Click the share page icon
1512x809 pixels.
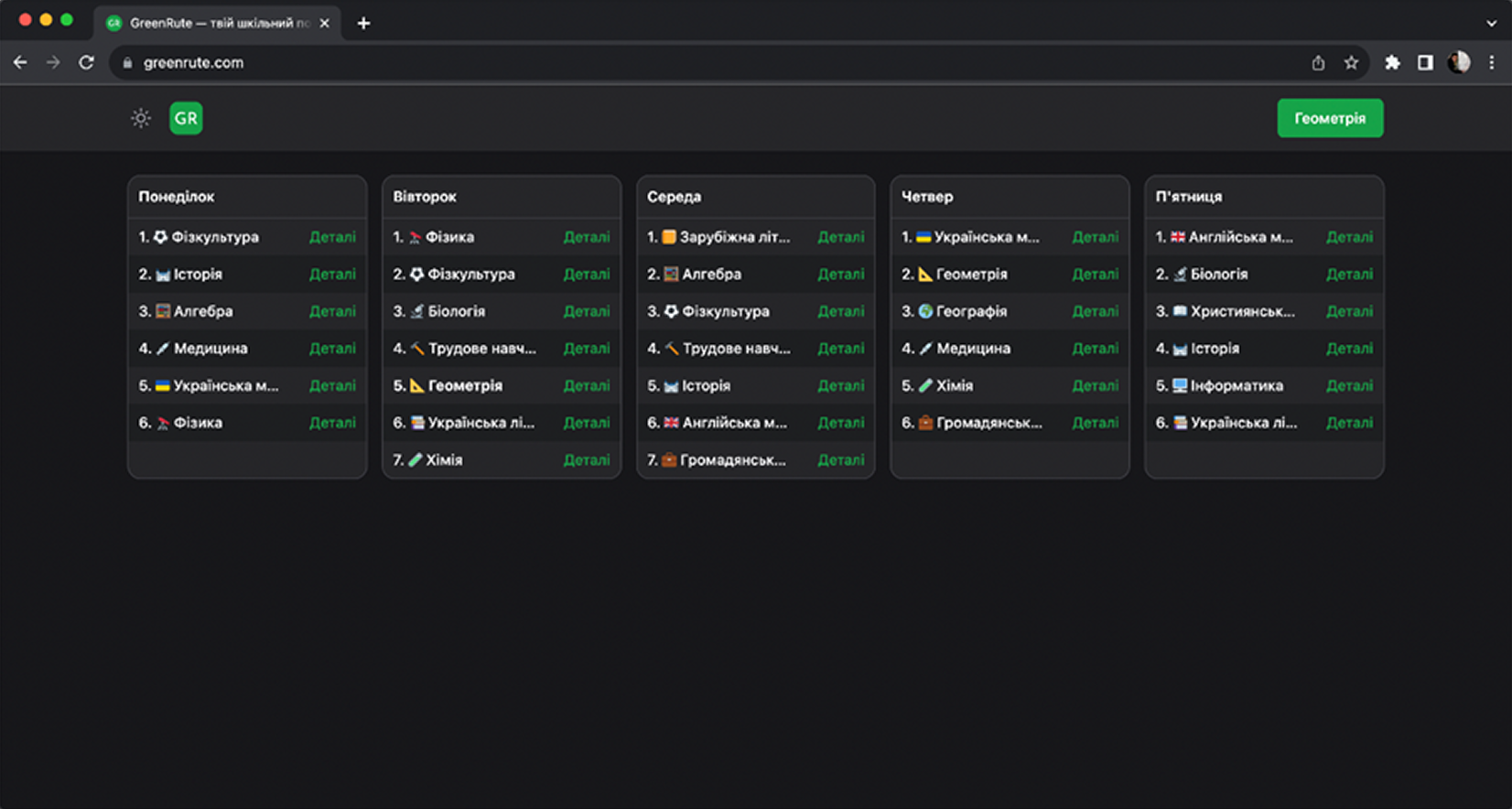1318,62
